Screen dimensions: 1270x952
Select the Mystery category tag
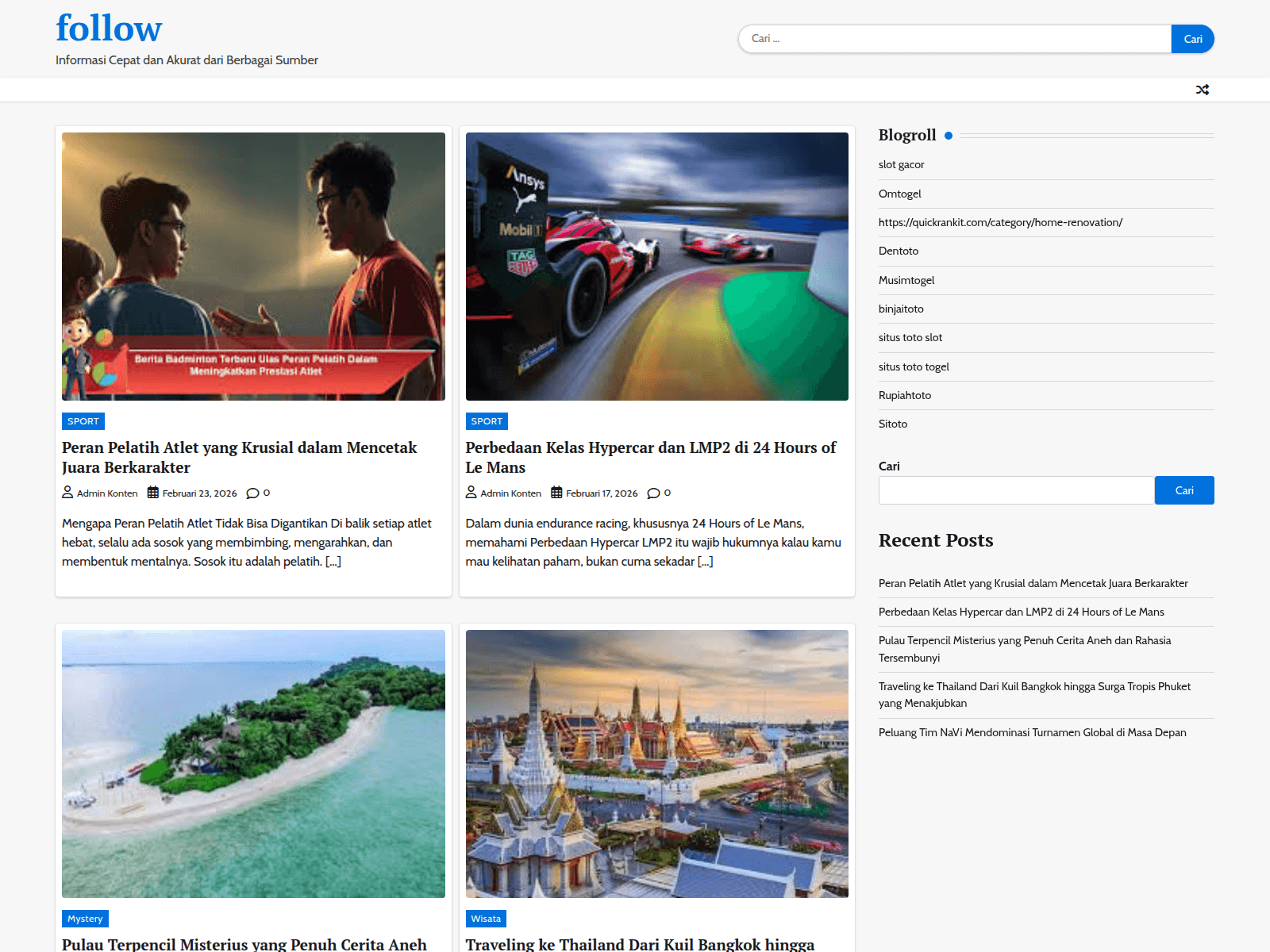point(85,919)
